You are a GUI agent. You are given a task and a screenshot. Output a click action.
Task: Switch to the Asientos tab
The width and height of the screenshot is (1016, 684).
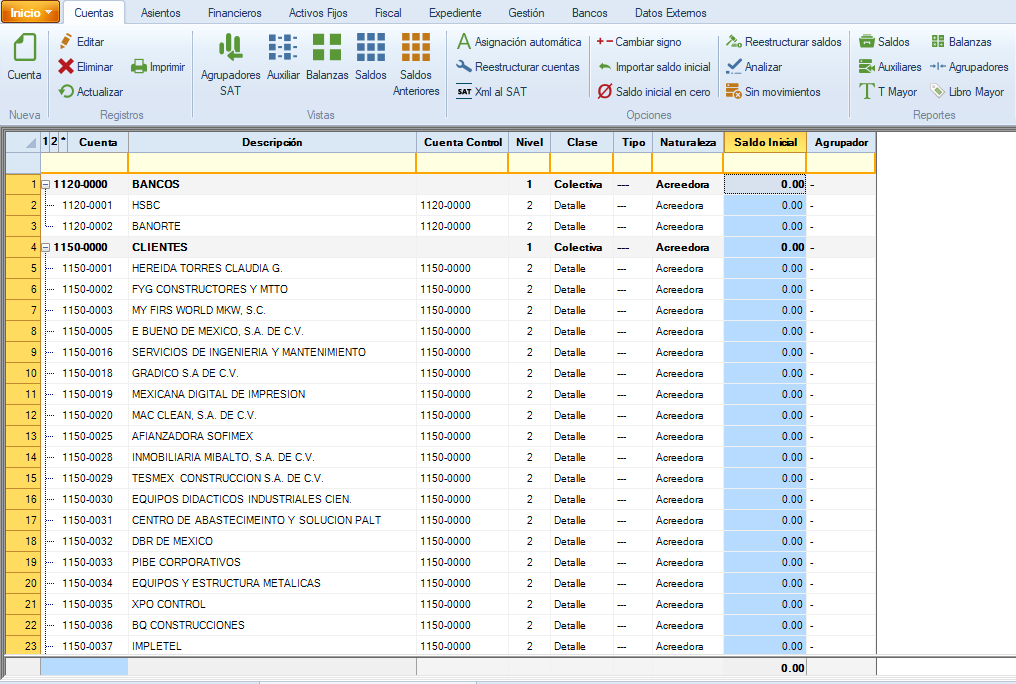pyautogui.click(x=161, y=13)
